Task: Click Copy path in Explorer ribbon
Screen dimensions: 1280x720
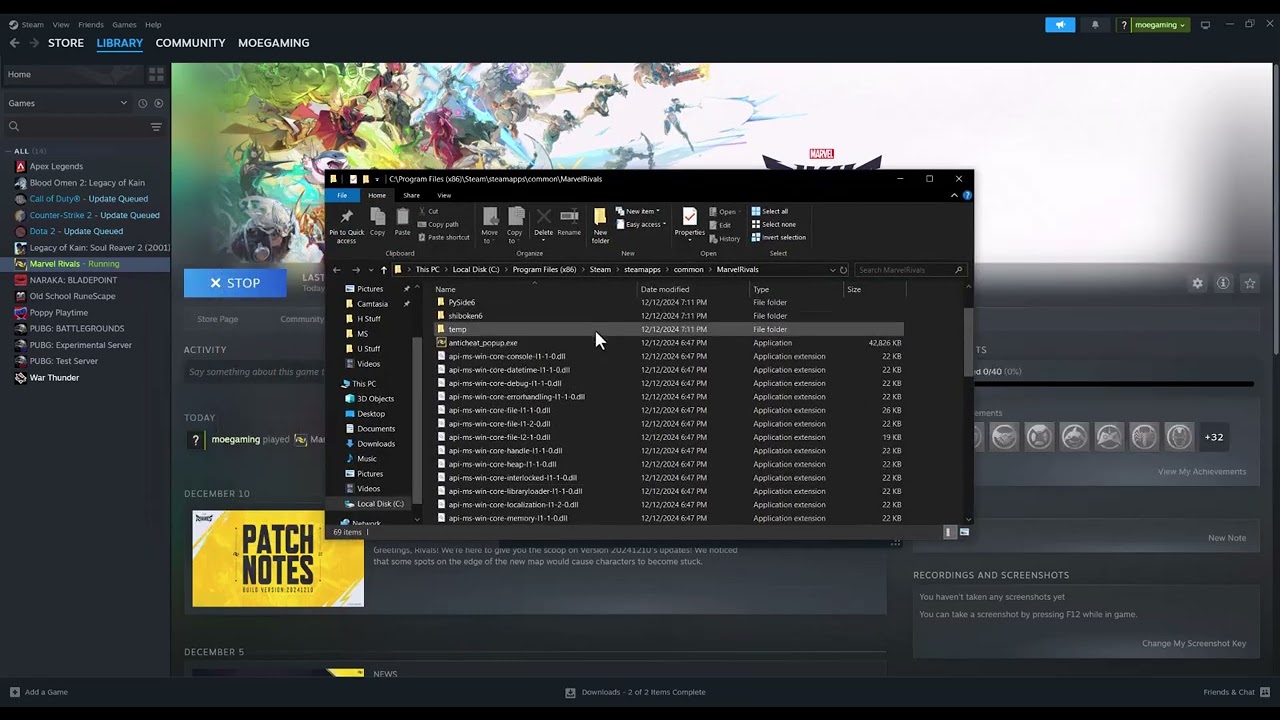Action: point(438,224)
